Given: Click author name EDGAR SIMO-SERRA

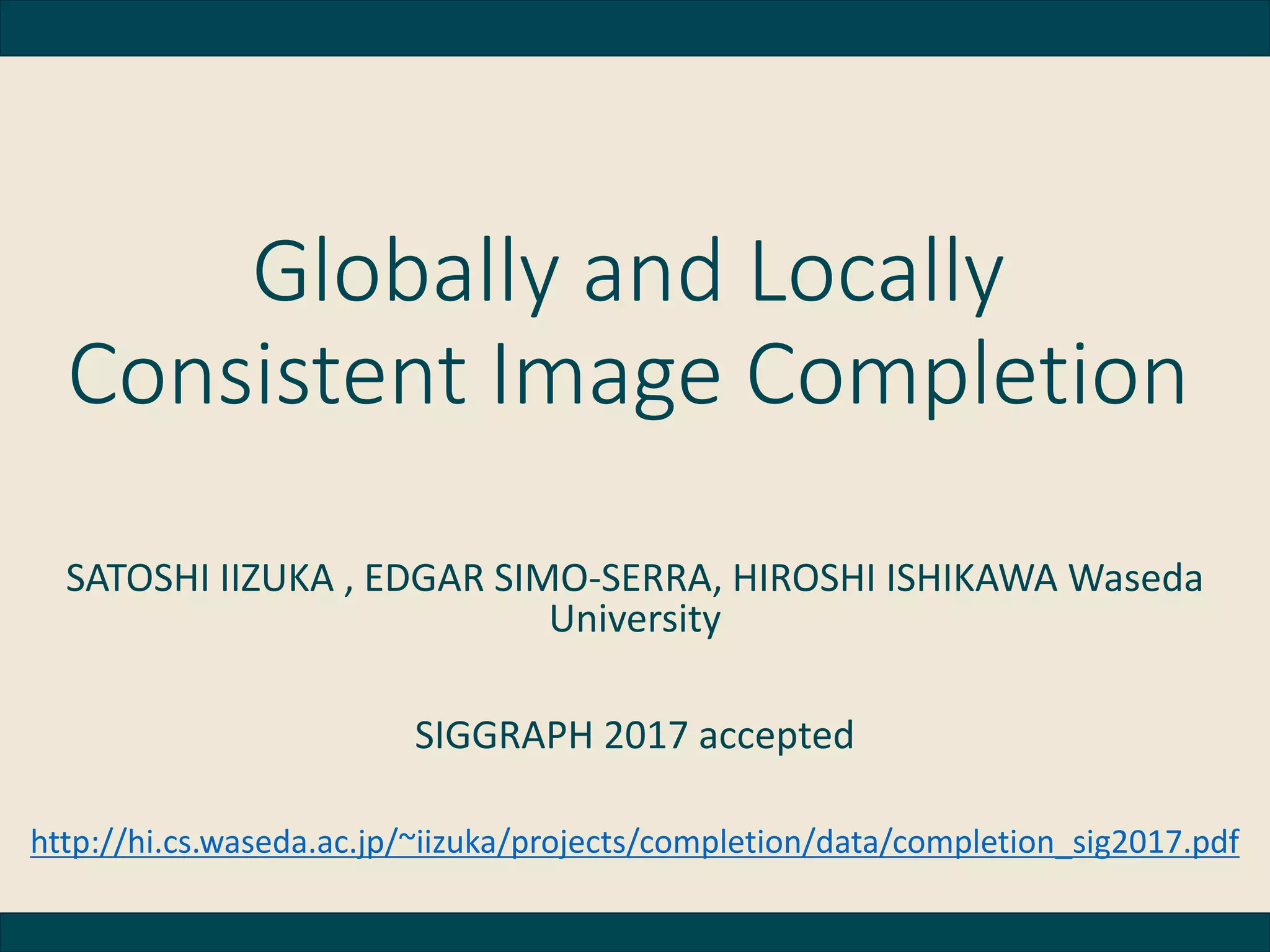Looking at the screenshot, I should pos(538,579).
